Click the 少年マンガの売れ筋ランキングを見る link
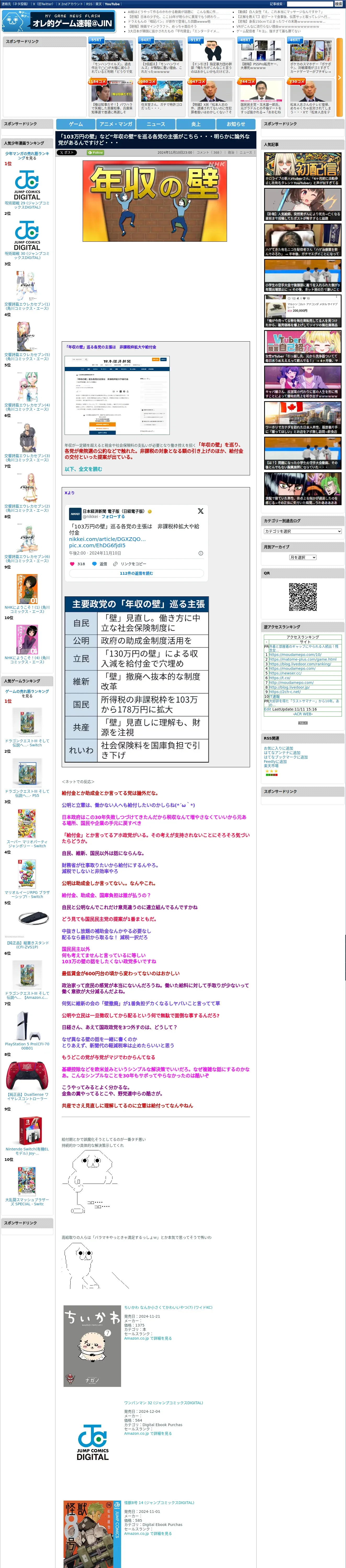Image resolution: width=346 pixels, height=1568 pixels. coord(27,156)
